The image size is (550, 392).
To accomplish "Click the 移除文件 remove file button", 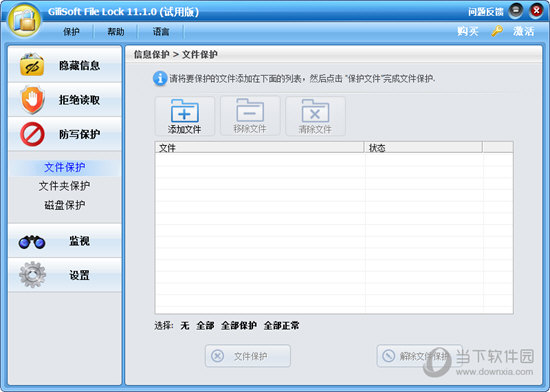I will [250, 116].
